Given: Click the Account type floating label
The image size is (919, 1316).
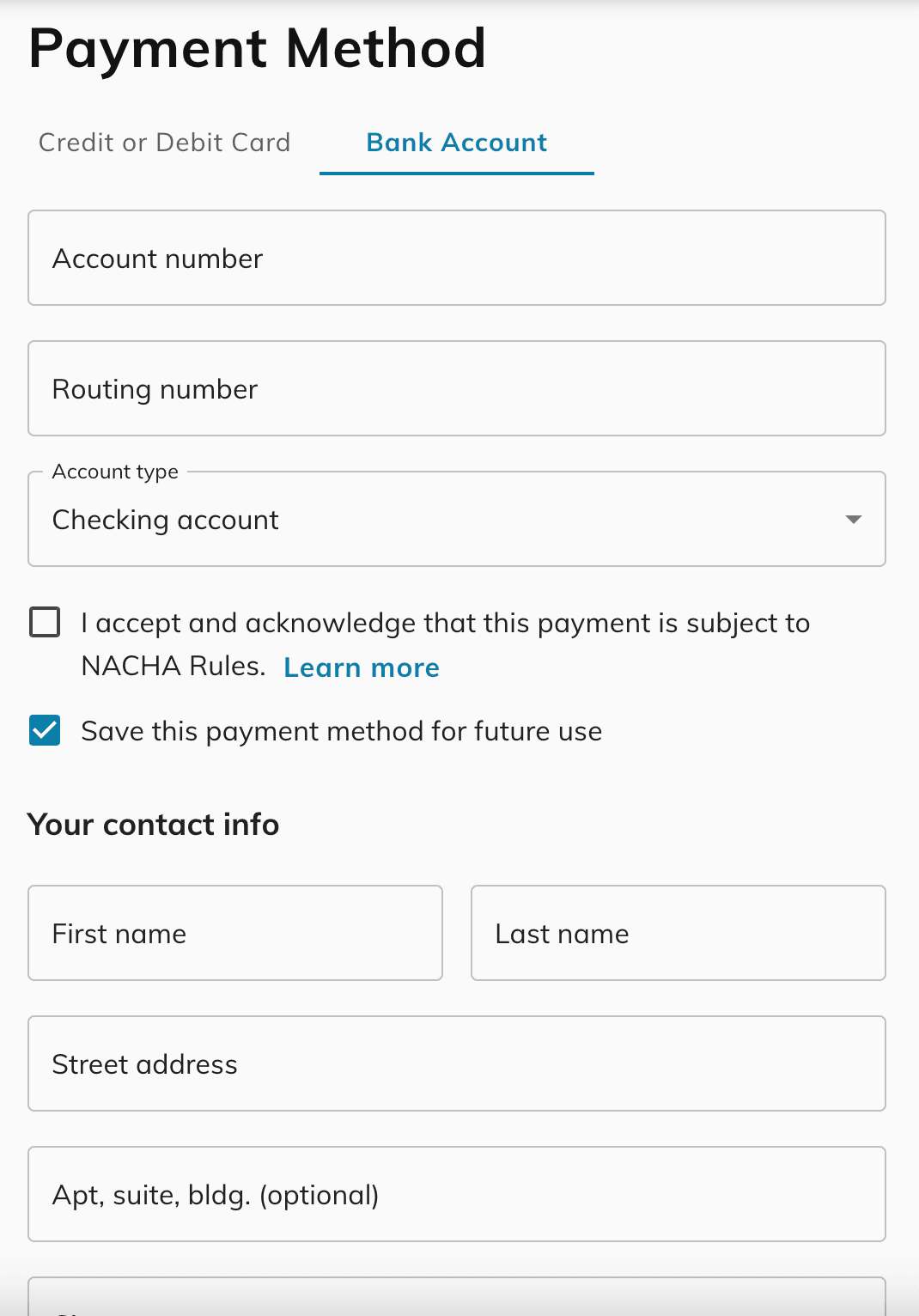Looking at the screenshot, I should [x=115, y=472].
